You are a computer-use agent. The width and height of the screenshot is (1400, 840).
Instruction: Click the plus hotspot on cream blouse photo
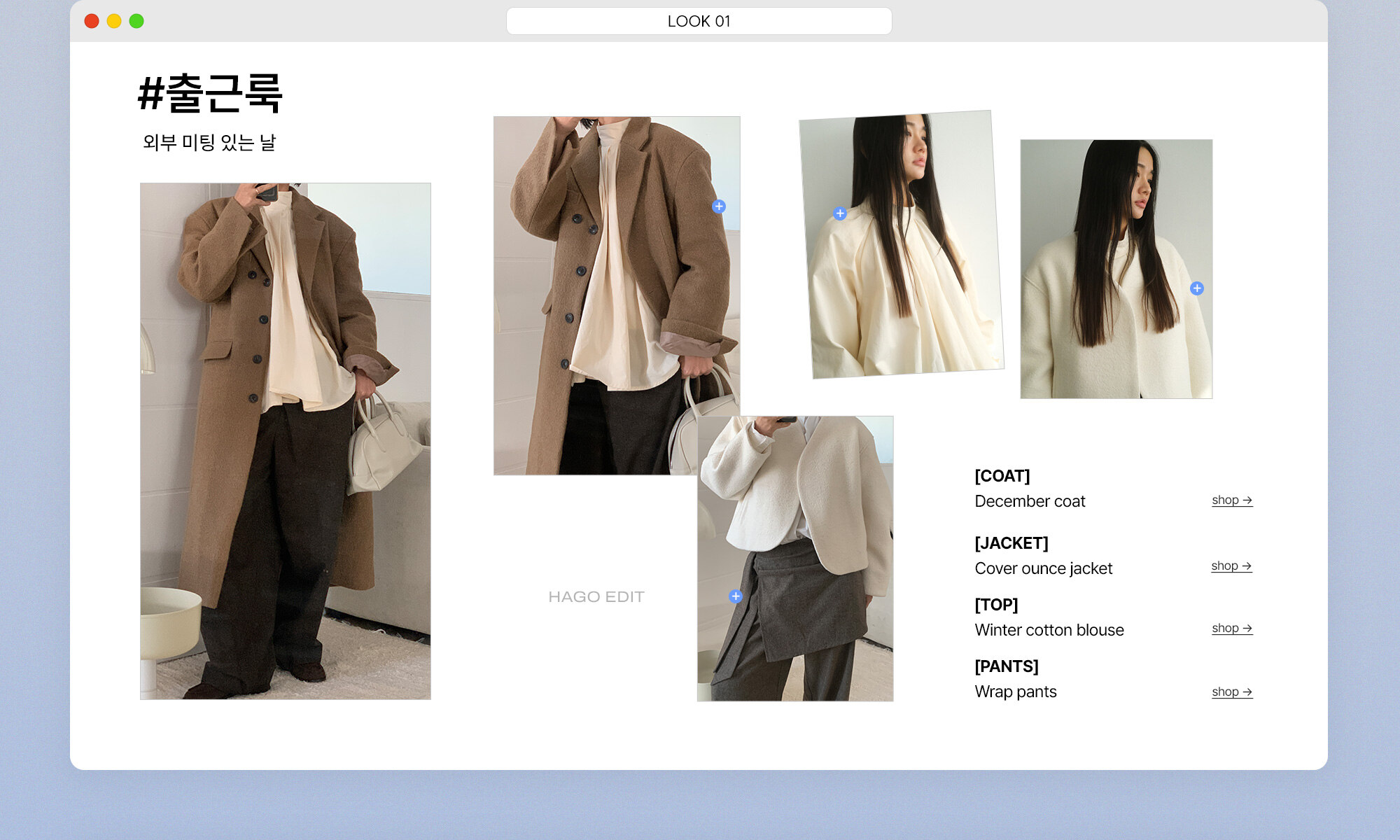(x=840, y=213)
